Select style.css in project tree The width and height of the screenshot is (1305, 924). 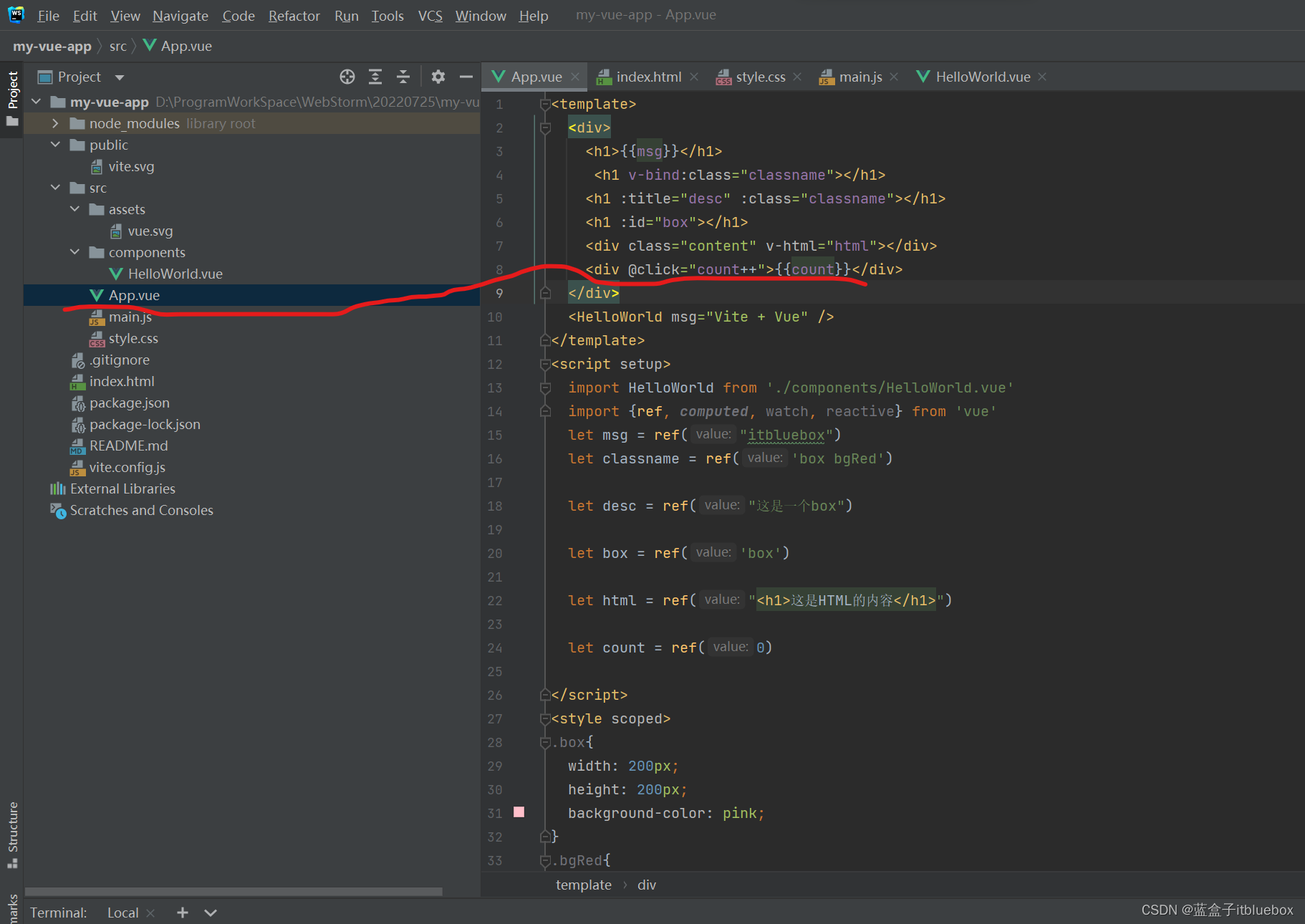(133, 338)
